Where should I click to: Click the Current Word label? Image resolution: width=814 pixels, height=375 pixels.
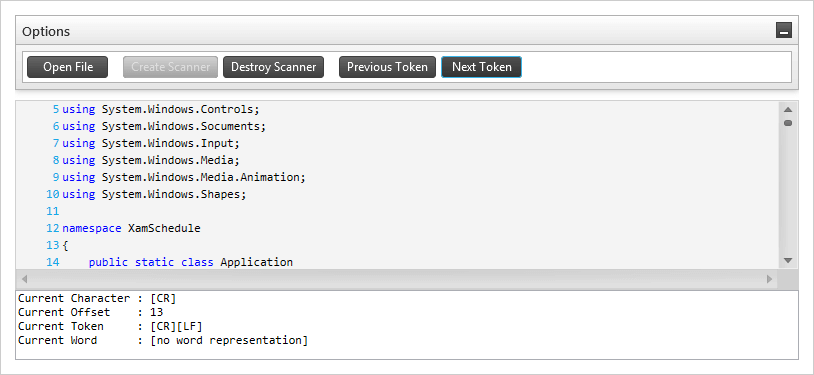point(58,341)
